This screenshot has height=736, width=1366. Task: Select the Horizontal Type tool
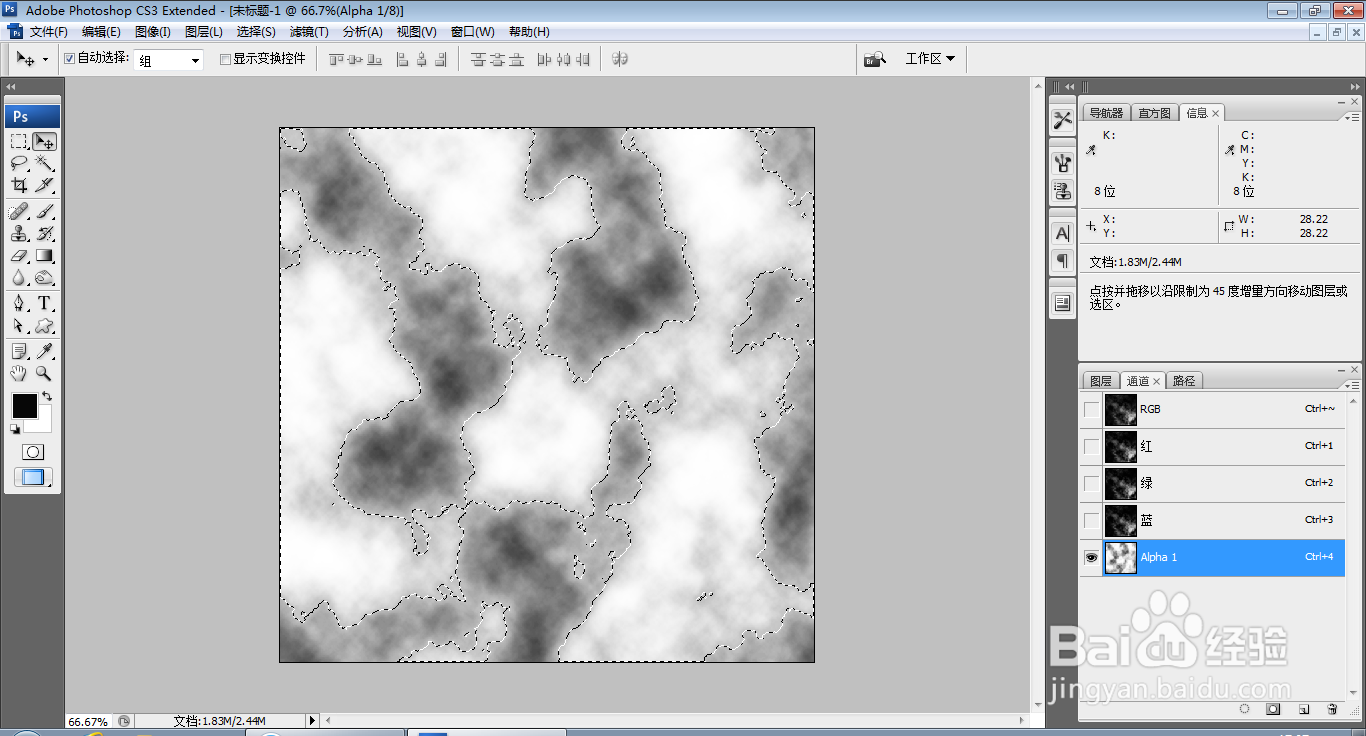pos(44,304)
